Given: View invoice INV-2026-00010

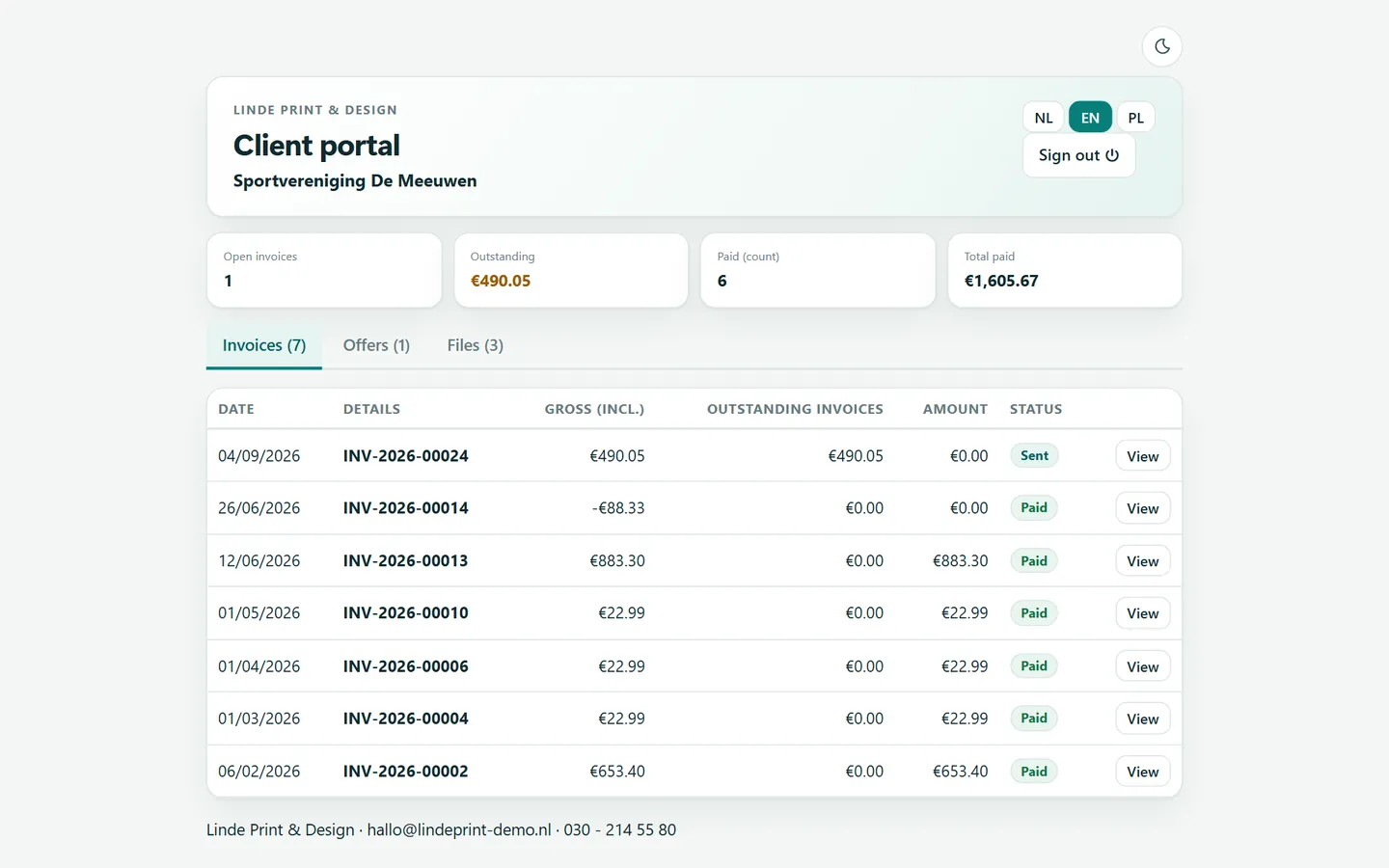Looking at the screenshot, I should click(1143, 613).
